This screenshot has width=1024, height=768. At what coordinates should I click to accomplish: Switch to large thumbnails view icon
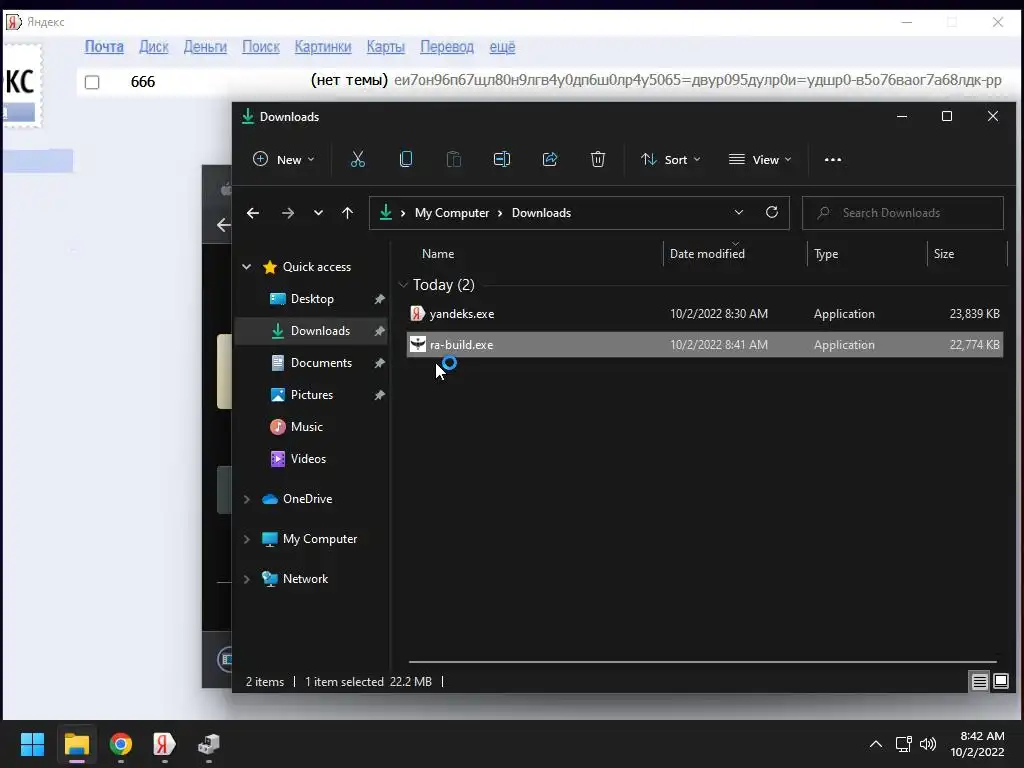1000,682
